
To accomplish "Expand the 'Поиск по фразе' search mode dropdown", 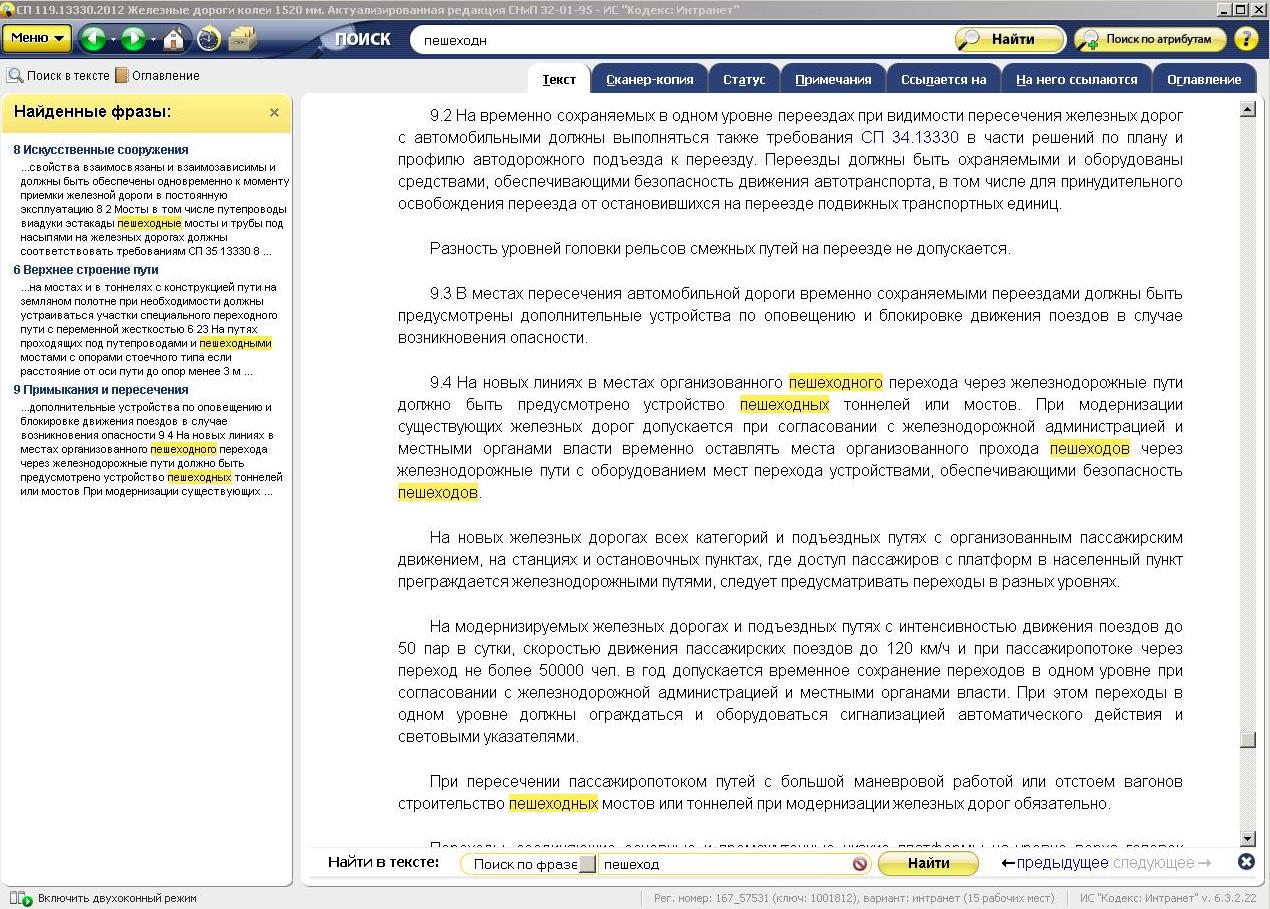I will coord(587,864).
